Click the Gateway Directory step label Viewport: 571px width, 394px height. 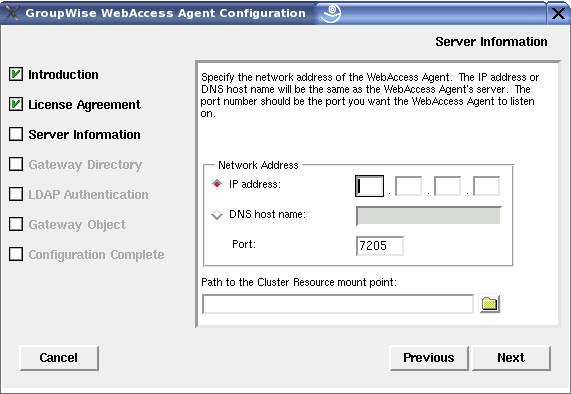pyautogui.click(x=85, y=165)
